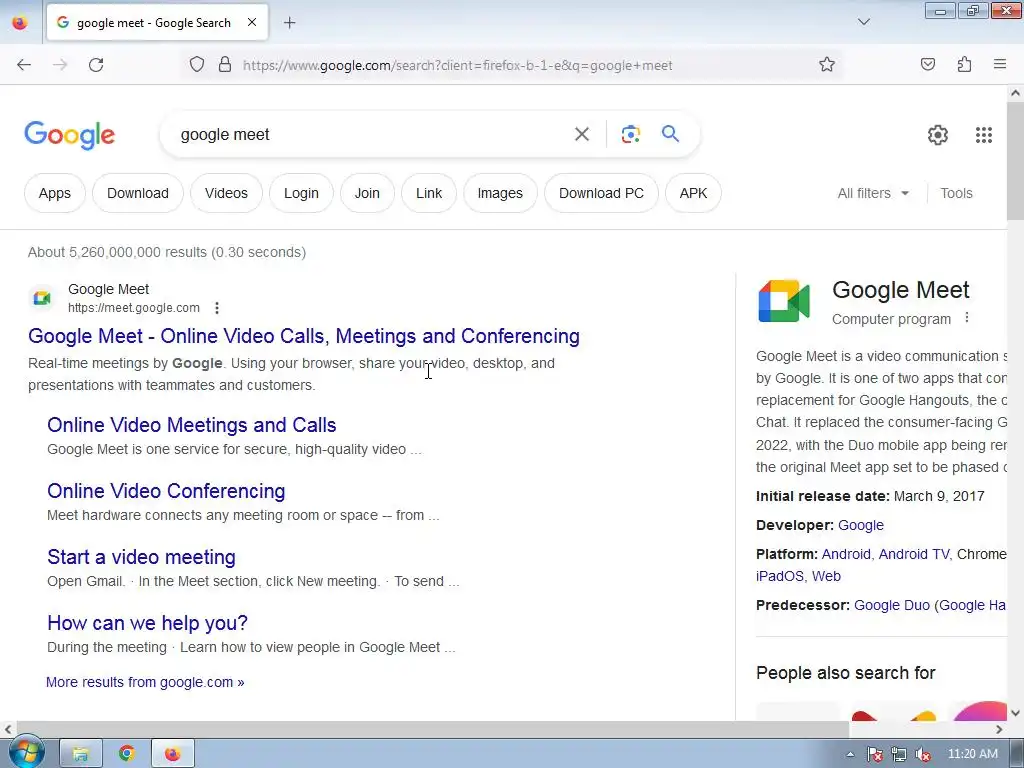Viewport: 1024px width, 768px height.
Task: Switch to Videos results
Action: 226,193
